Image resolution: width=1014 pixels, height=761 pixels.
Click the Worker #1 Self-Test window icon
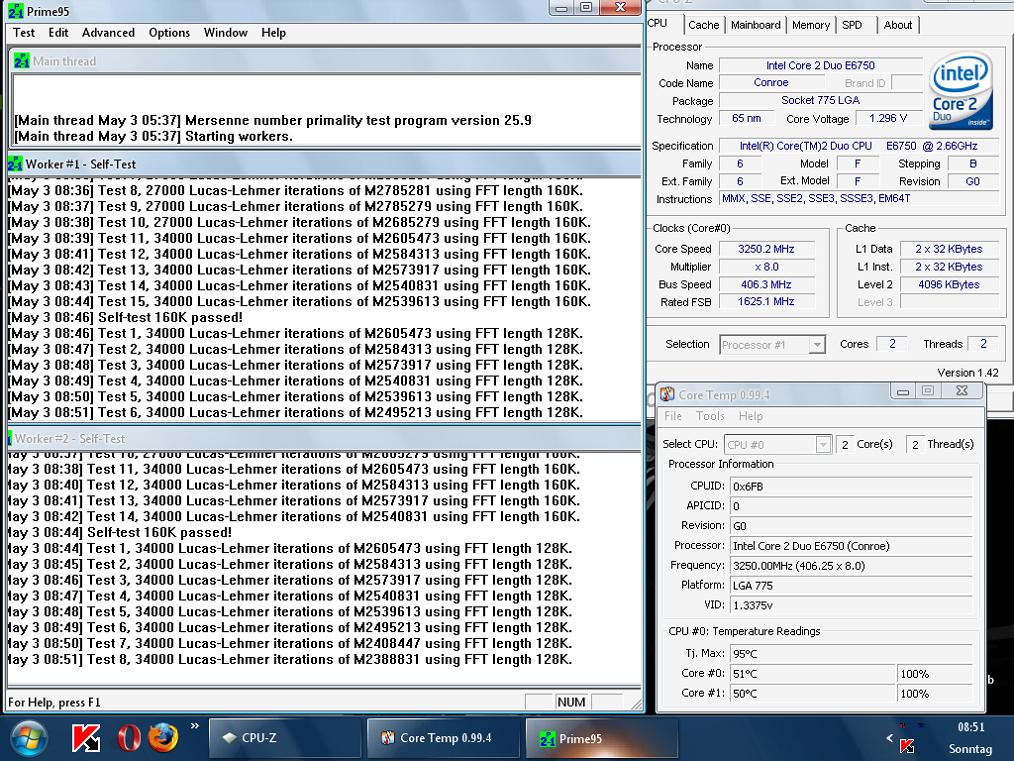pos(15,164)
